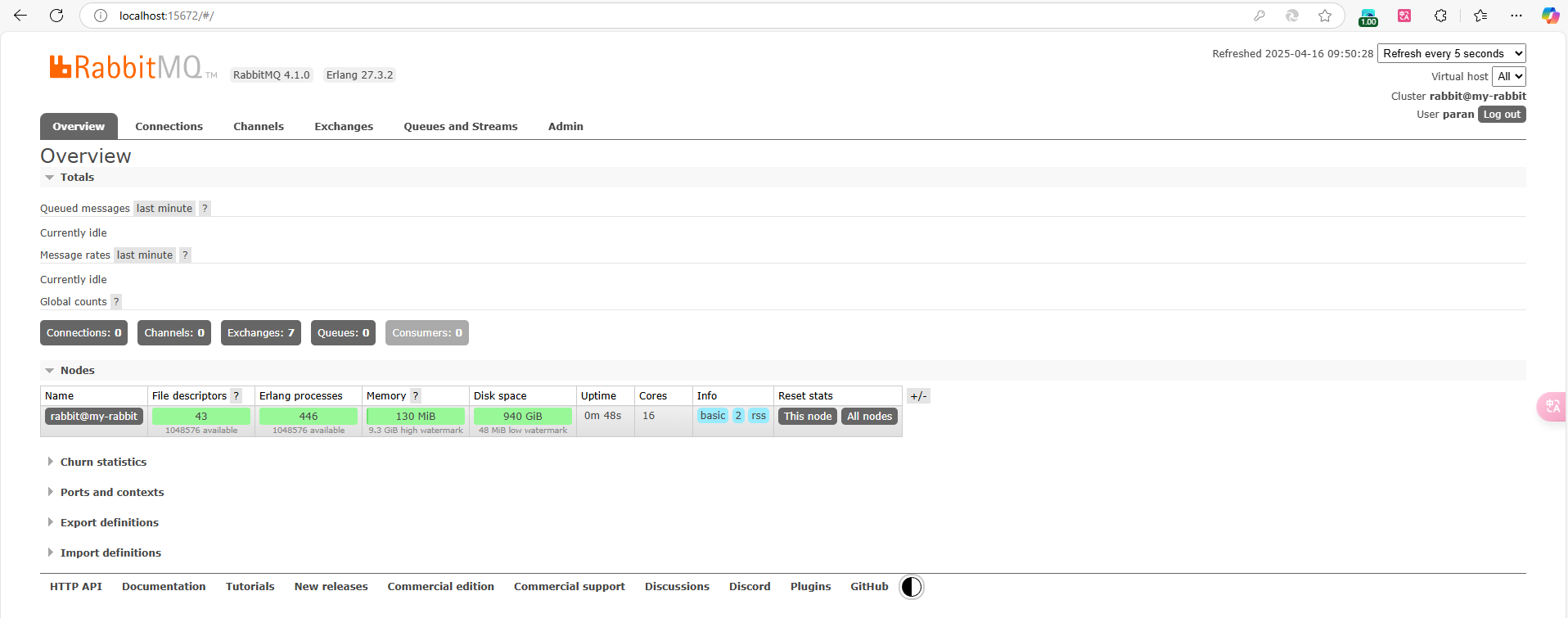Switch to the Channels tab
The height and width of the screenshot is (618, 1568).
tap(259, 126)
